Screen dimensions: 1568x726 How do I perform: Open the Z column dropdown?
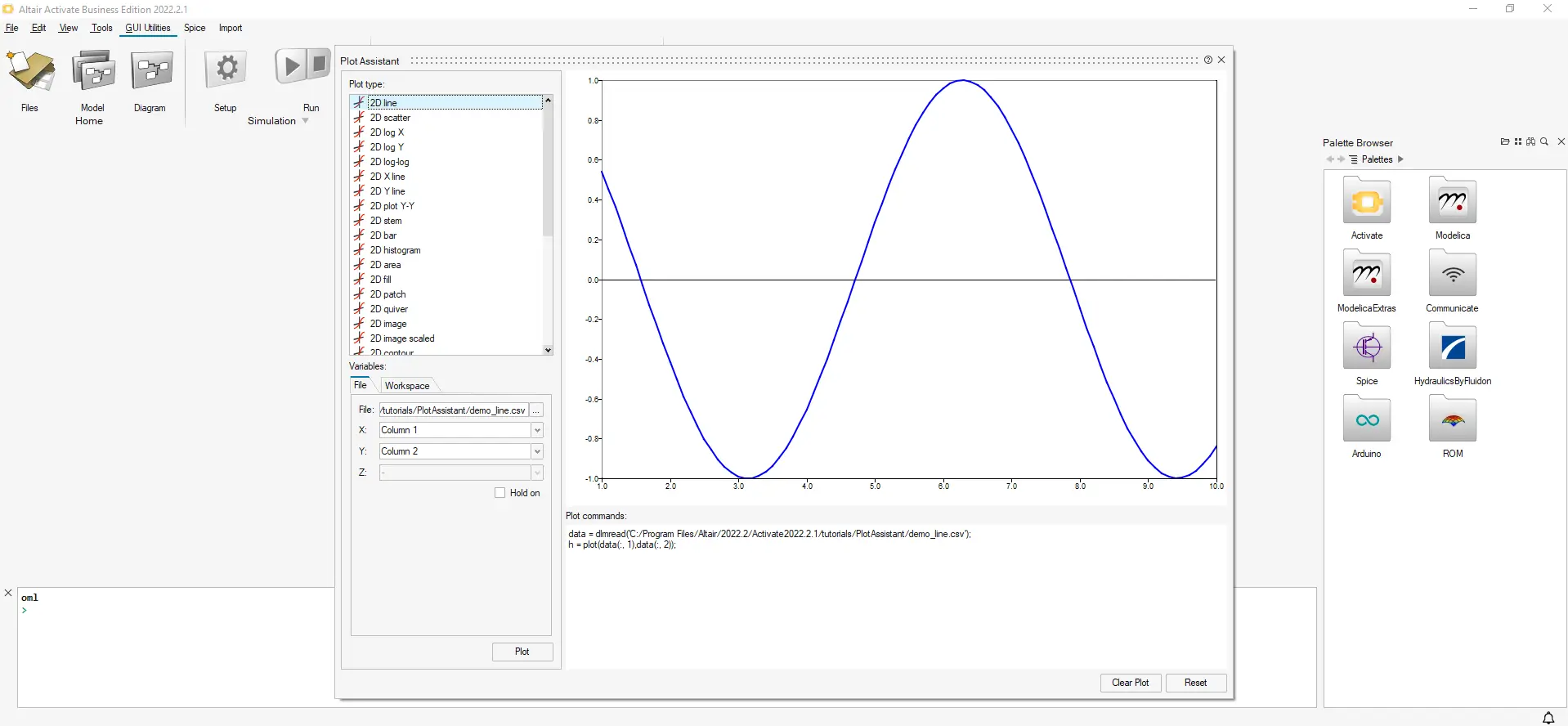(537, 473)
